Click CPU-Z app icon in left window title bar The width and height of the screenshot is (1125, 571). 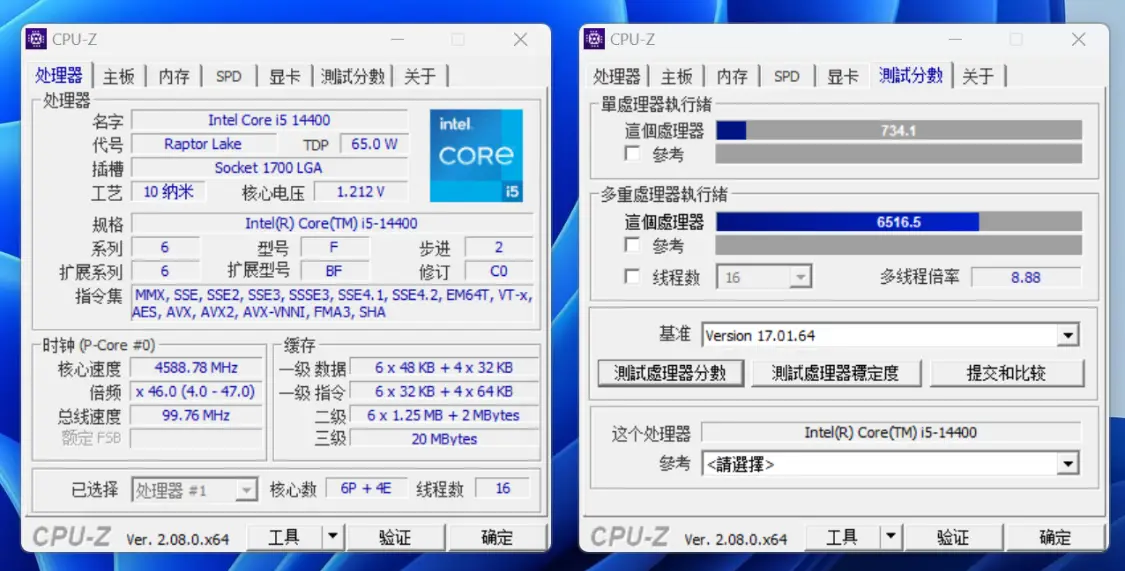[36, 39]
